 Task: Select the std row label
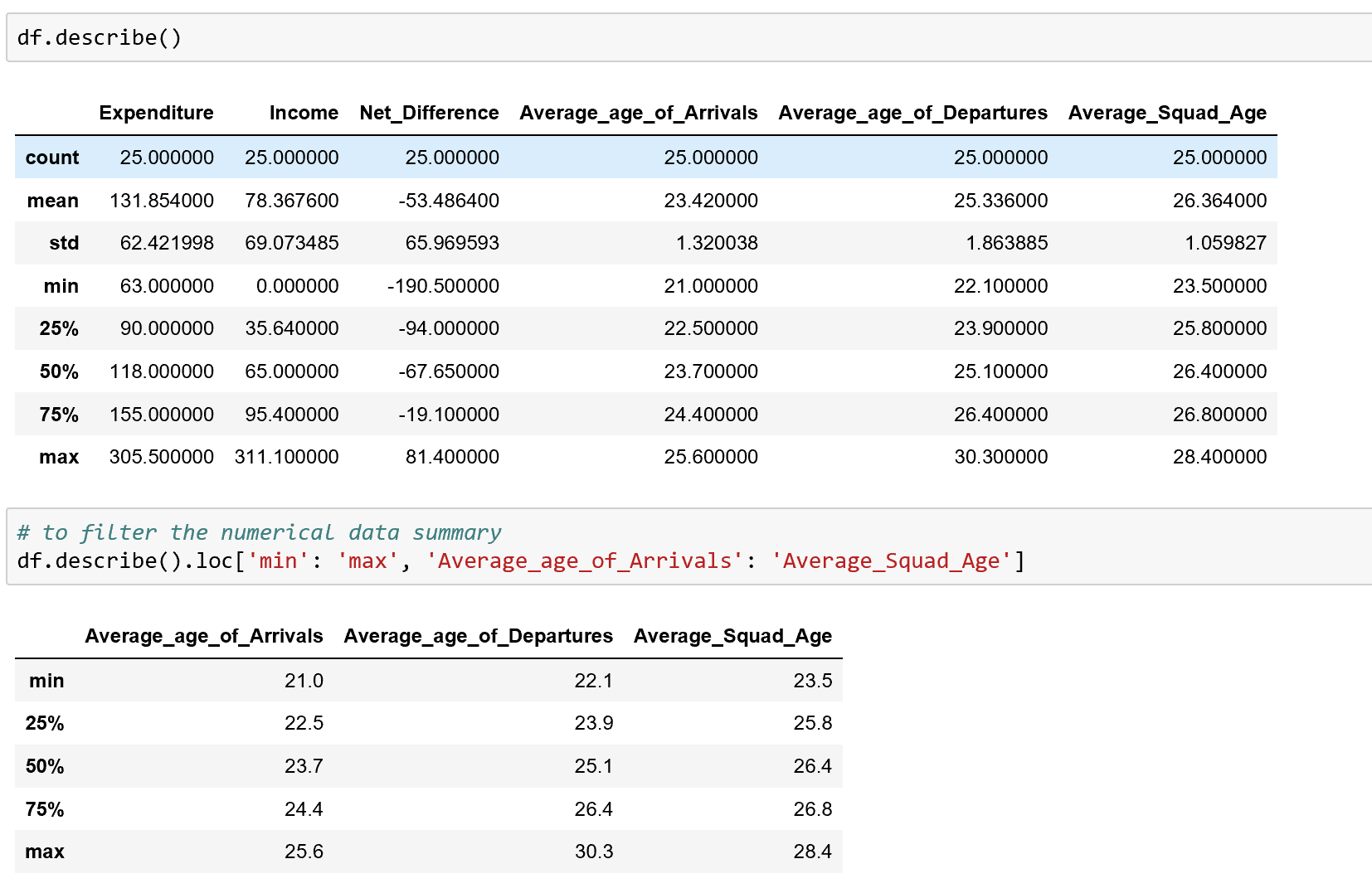[64, 243]
